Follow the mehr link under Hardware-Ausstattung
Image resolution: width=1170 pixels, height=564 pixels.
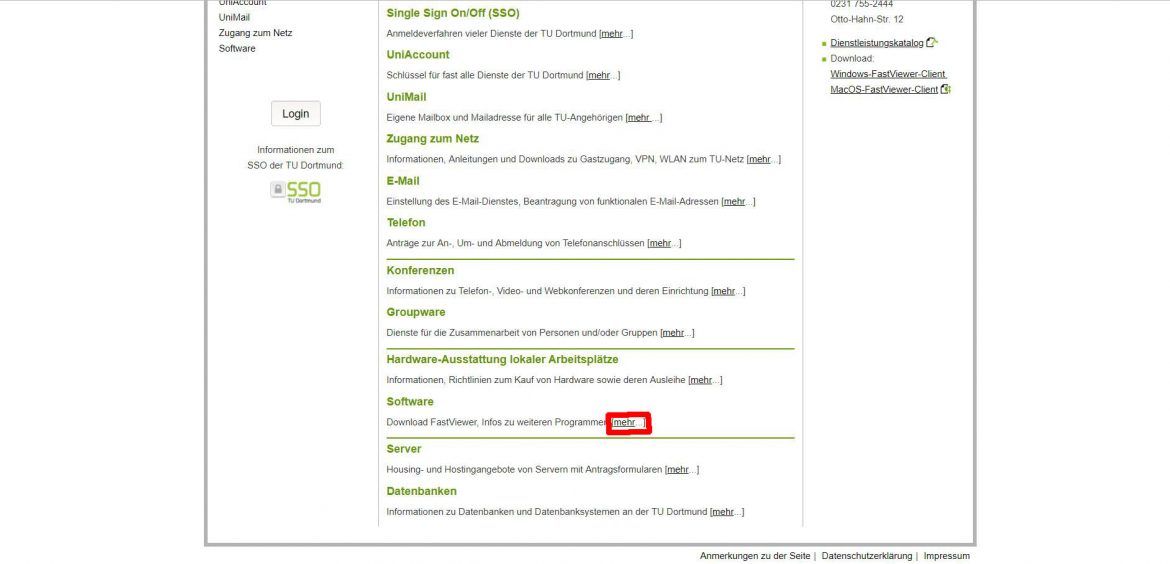[x=701, y=380]
